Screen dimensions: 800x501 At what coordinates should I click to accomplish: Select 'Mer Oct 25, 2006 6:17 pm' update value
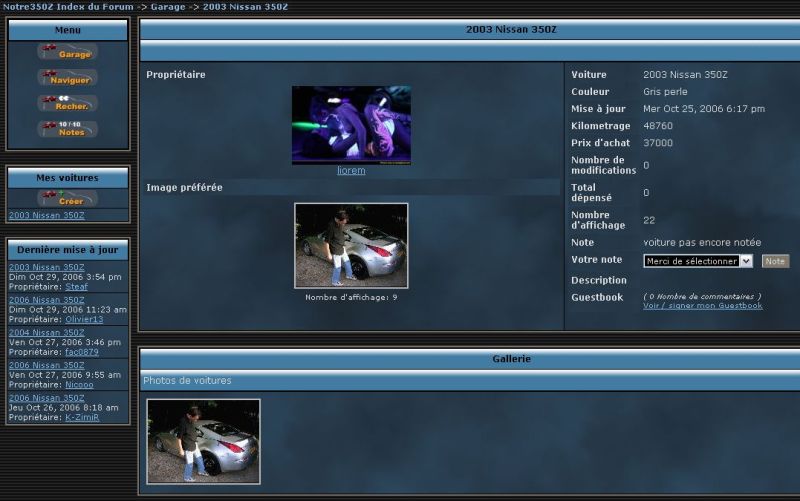coord(704,109)
